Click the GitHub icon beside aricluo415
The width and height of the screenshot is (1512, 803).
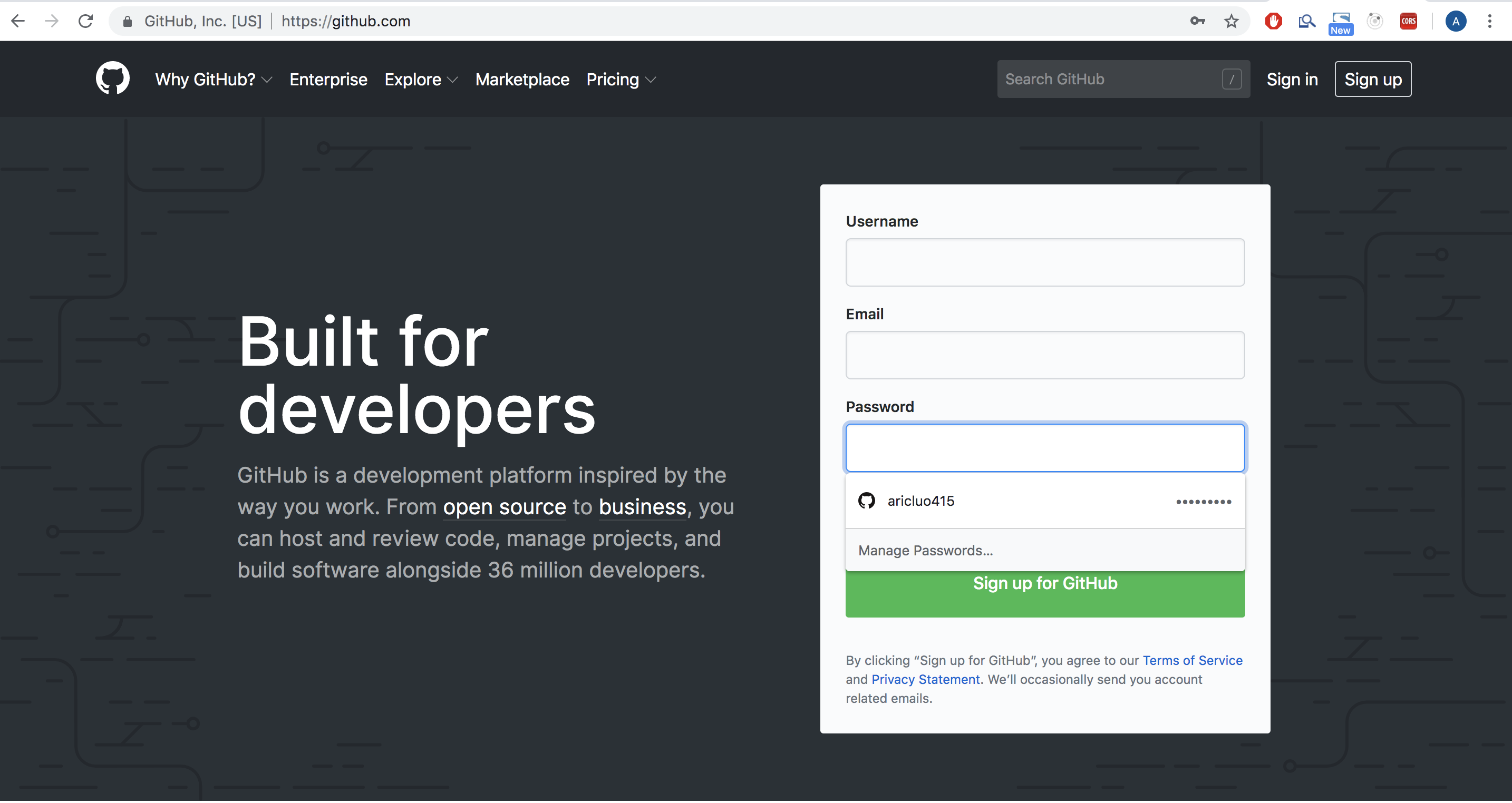tap(866, 501)
